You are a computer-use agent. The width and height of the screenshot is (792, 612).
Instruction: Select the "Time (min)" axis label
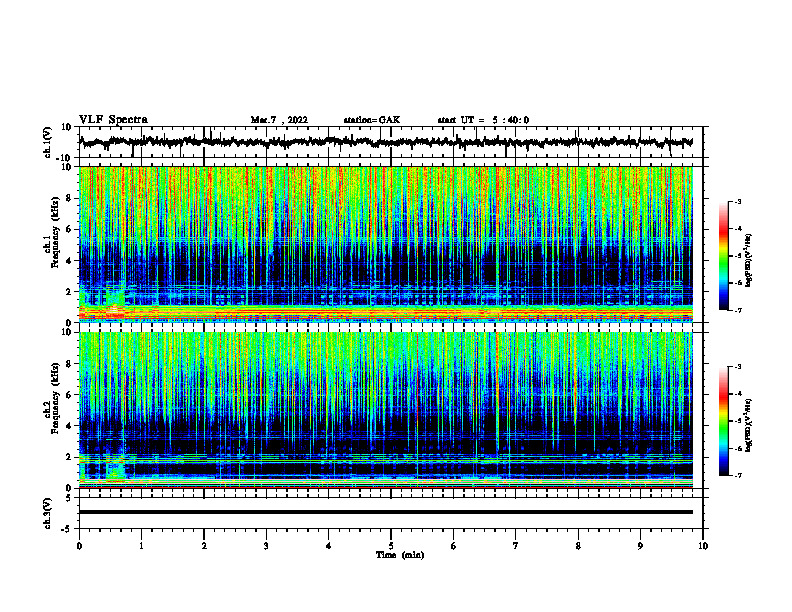(x=400, y=555)
